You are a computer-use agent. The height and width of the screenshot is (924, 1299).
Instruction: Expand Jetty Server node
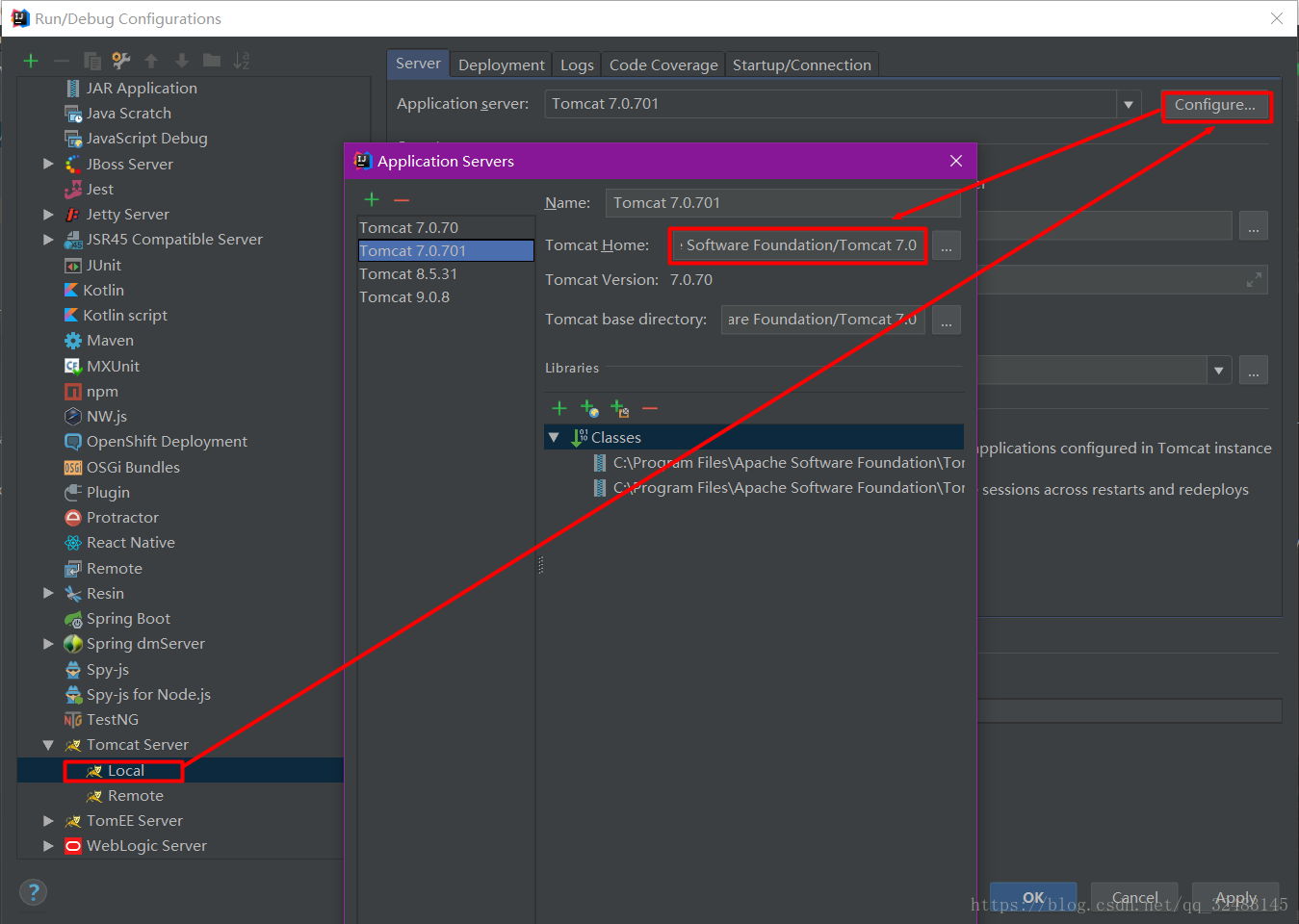(48, 215)
